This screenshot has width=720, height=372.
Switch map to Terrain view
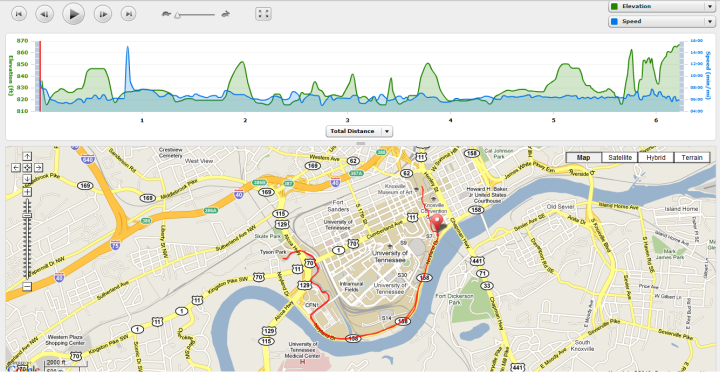point(692,158)
